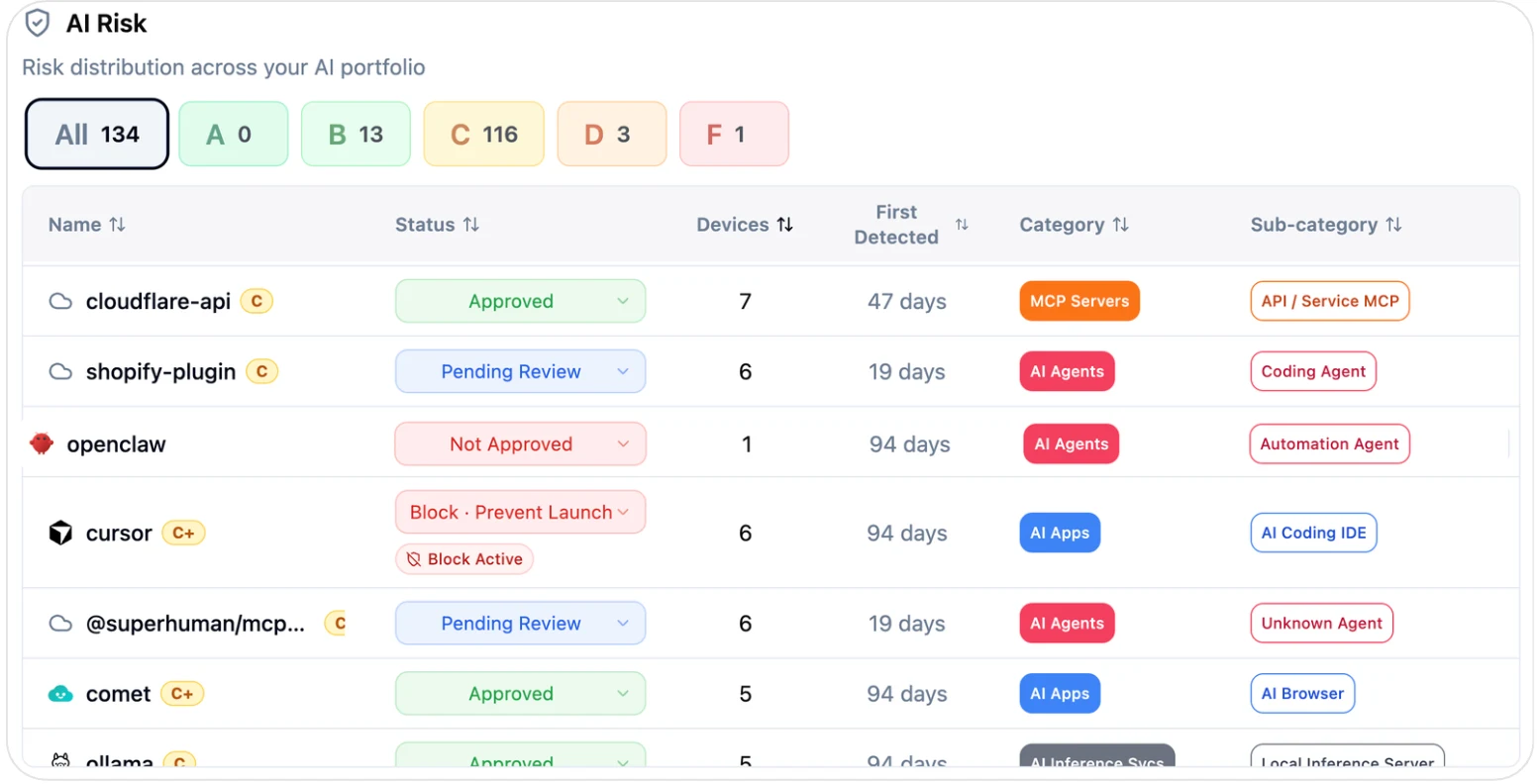This screenshot has width=1539, height=784.
Task: Click the AI Agents tag in shopify-plugin row
Action: 1067,371
